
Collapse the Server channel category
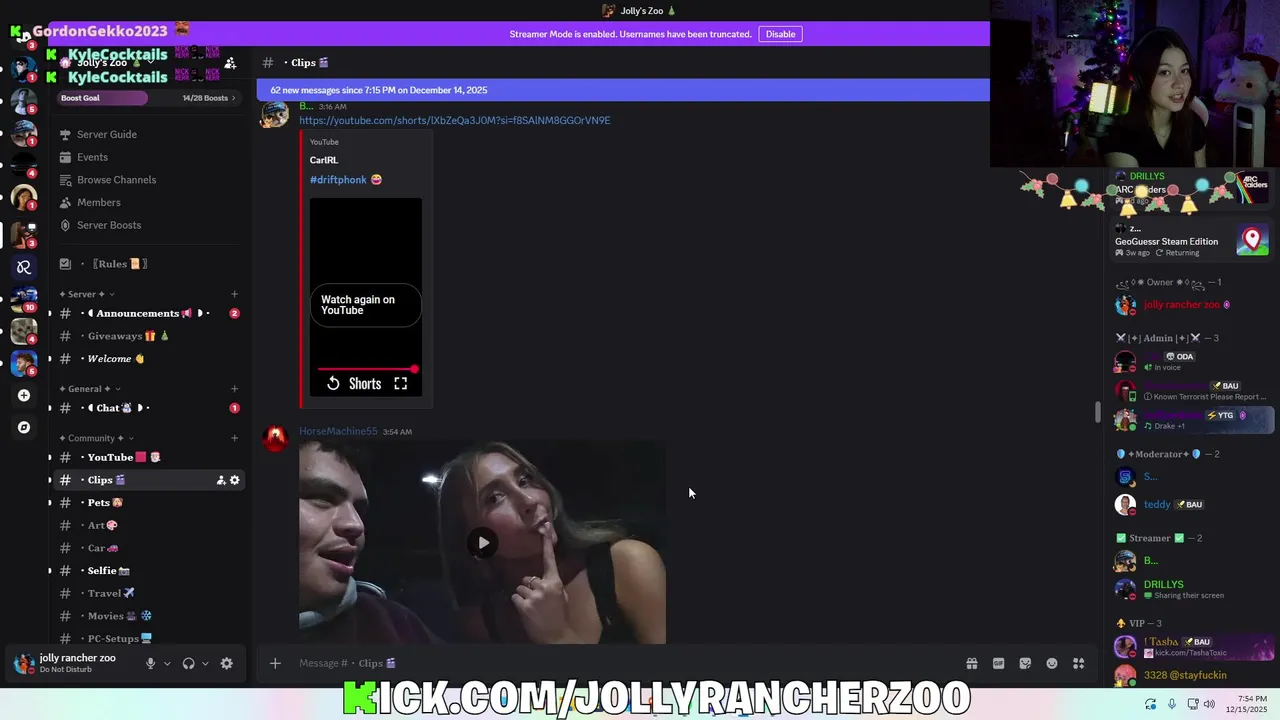click(86, 294)
